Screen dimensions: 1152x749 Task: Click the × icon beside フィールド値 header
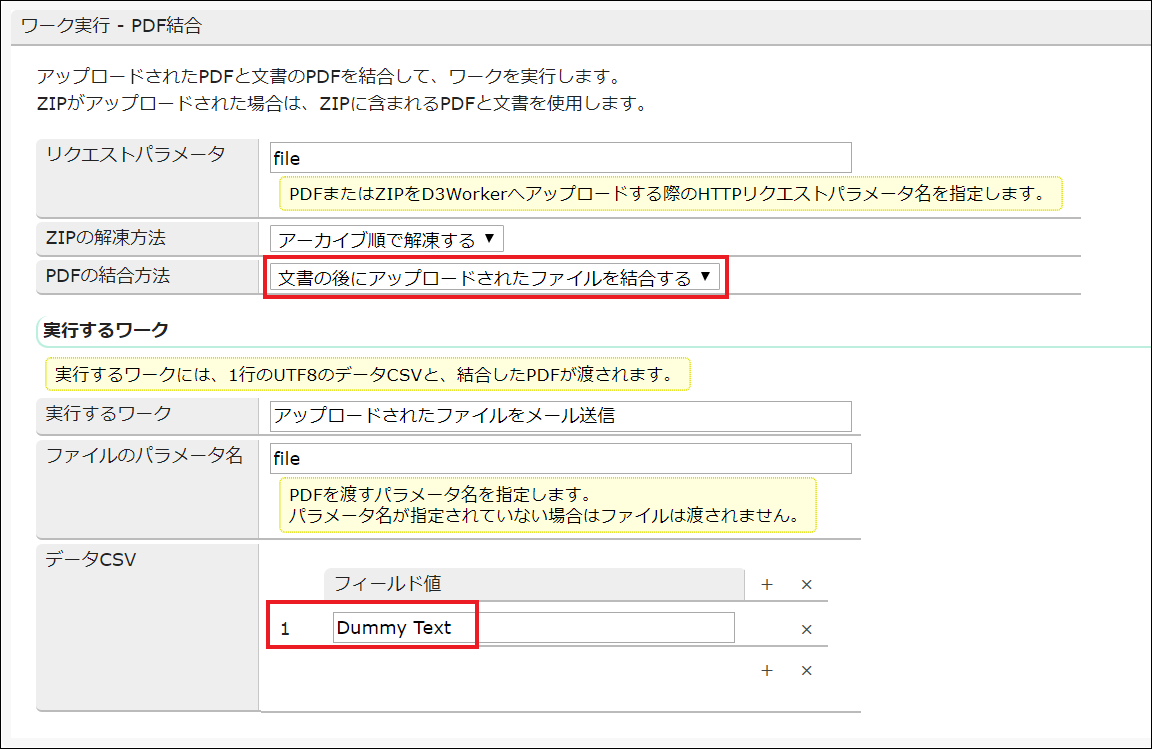pos(807,585)
